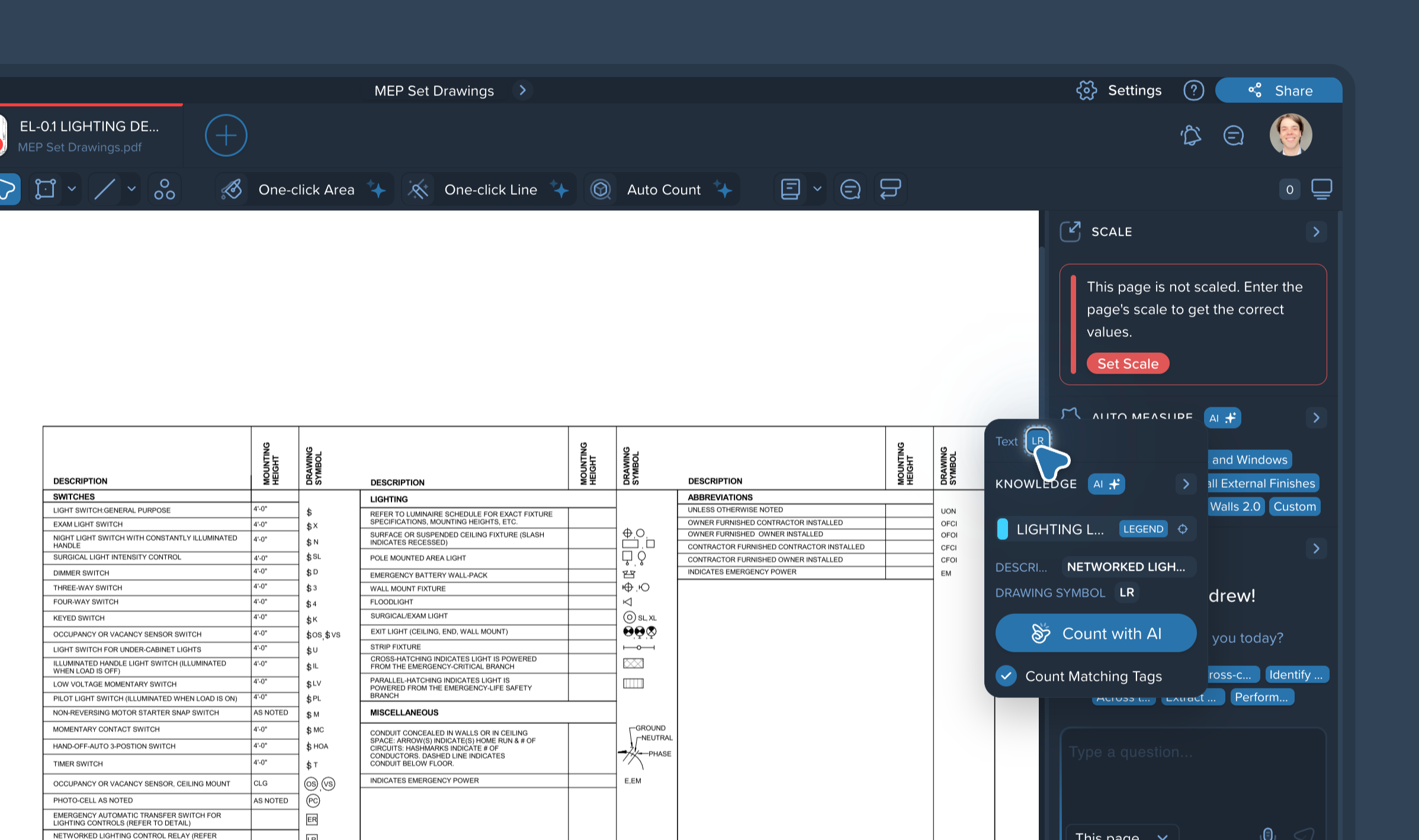Open the notifications bell
Image resolution: width=1419 pixels, height=840 pixels.
[x=1190, y=136]
